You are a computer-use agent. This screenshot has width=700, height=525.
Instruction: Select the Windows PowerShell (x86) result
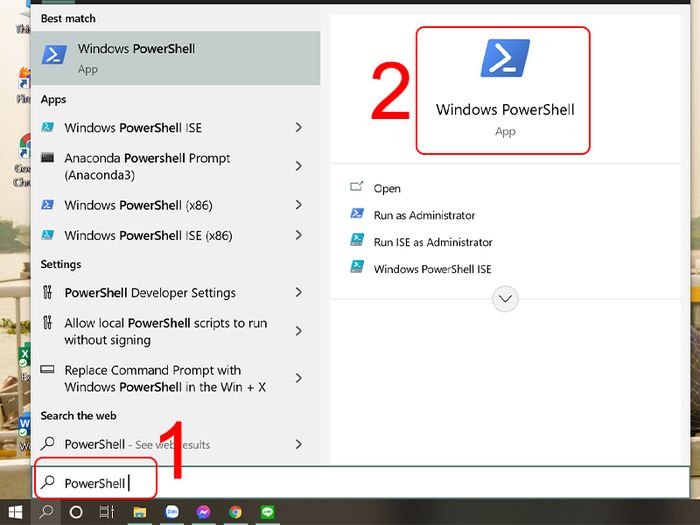(175, 205)
